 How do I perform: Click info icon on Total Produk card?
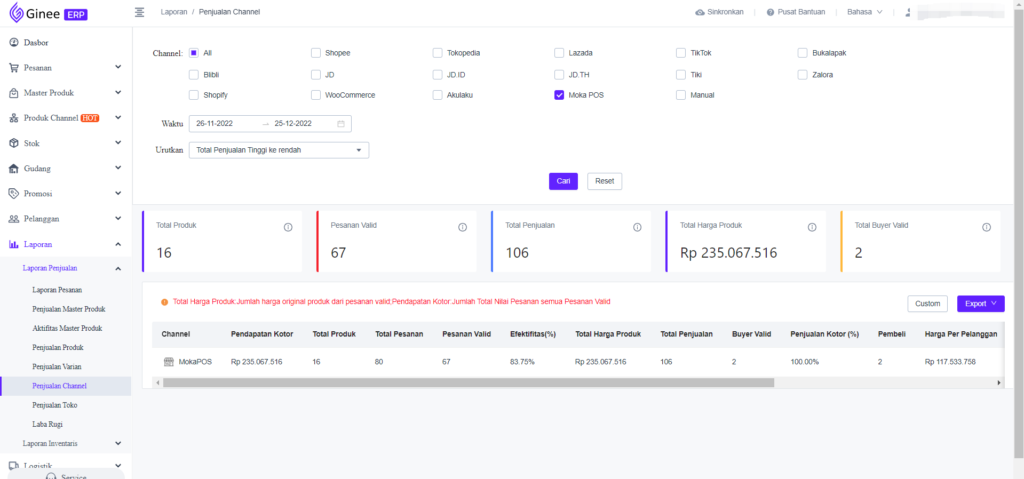[288, 227]
